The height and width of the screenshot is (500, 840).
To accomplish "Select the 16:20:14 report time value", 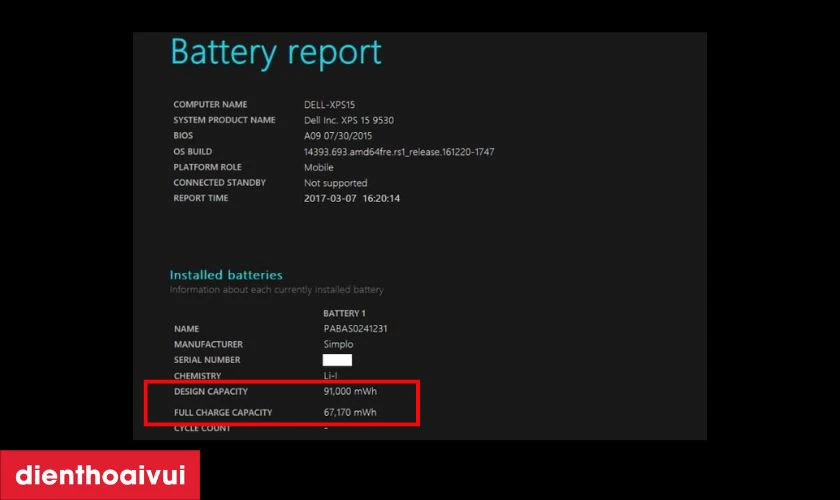I will [381, 198].
